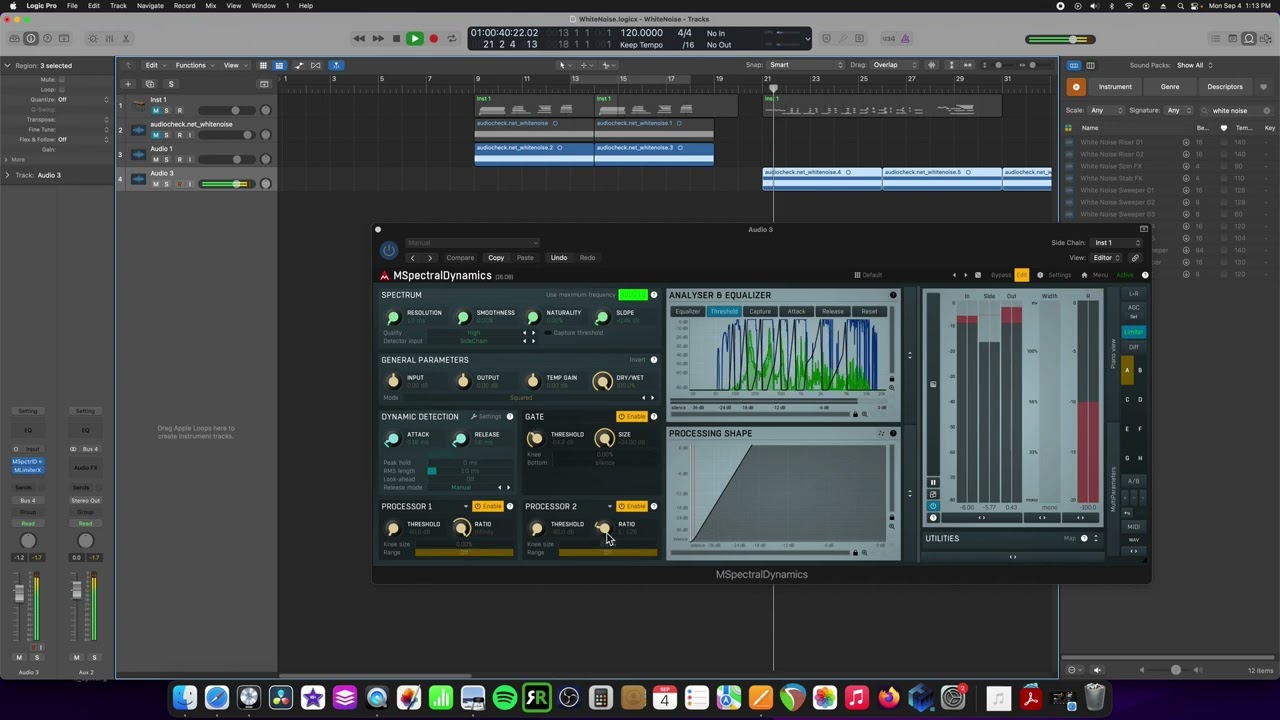Toggle the Mute checkbox in Region inspector
The image size is (1280, 720).
[x=61, y=79]
